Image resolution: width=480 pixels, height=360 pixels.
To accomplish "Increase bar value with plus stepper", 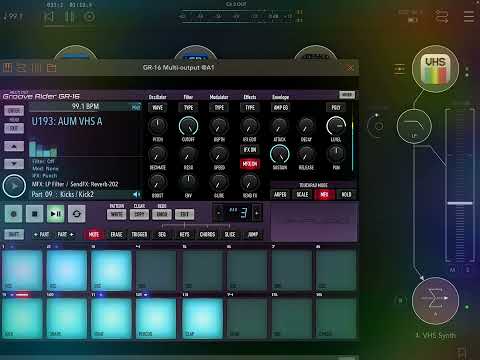I will click(257, 213).
